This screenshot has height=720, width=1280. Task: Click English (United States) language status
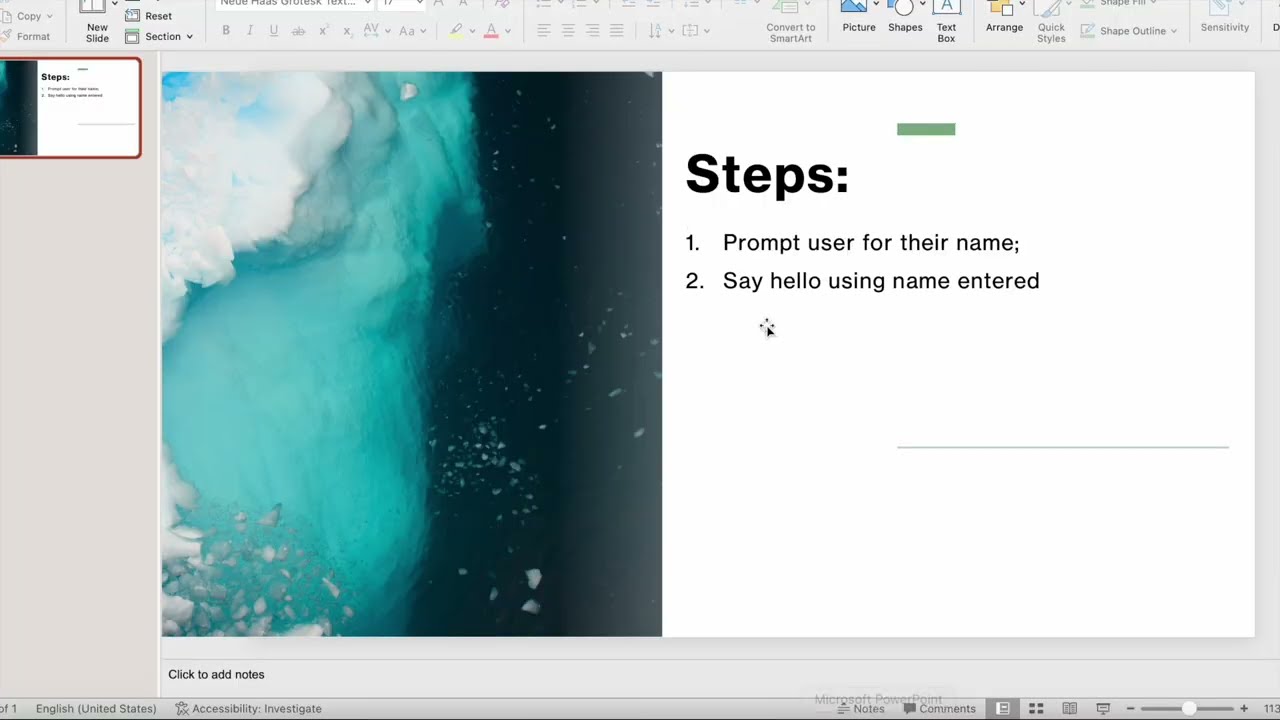pyautogui.click(x=96, y=708)
